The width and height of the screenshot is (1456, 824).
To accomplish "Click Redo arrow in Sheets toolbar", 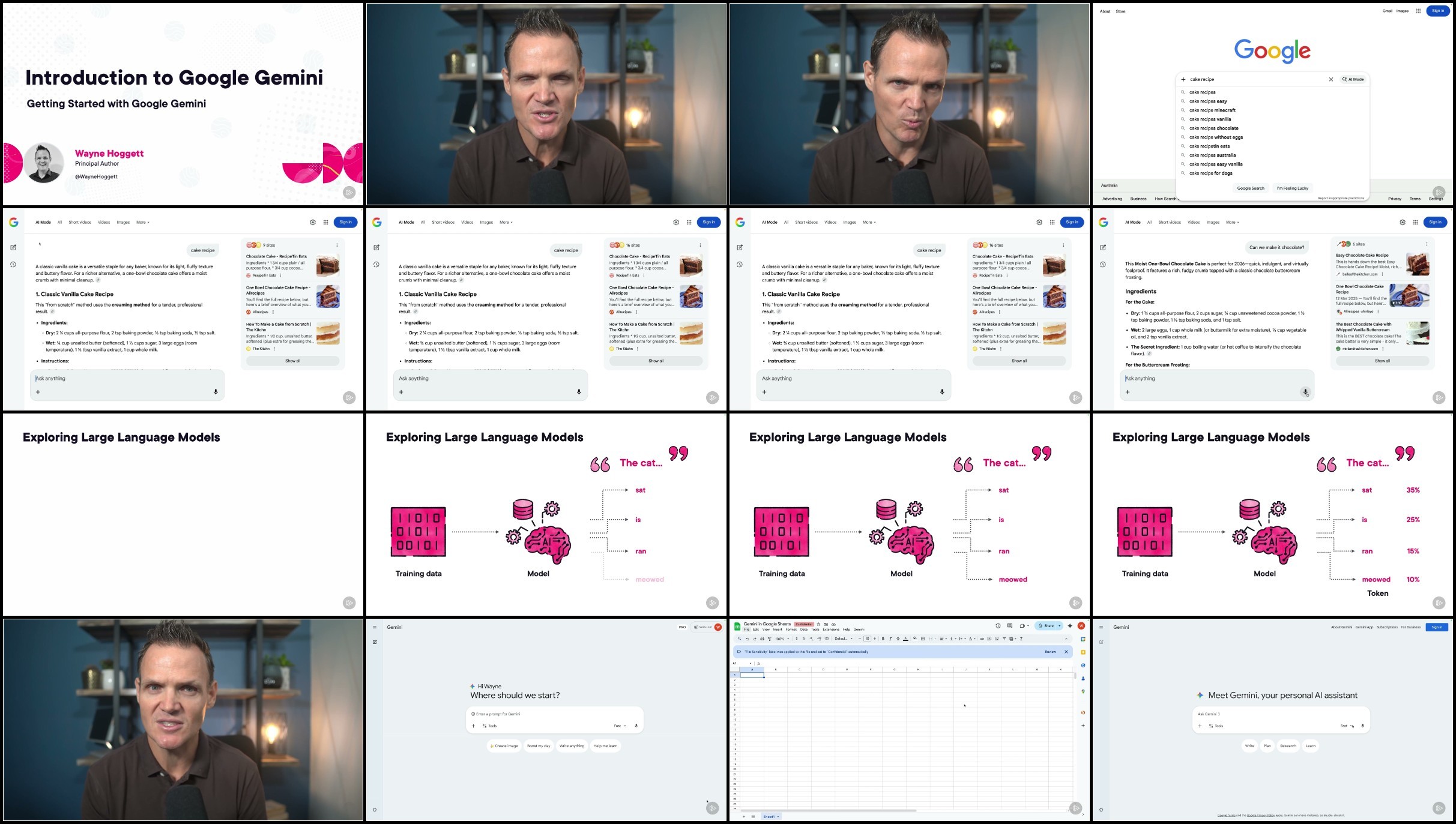I will [x=755, y=639].
